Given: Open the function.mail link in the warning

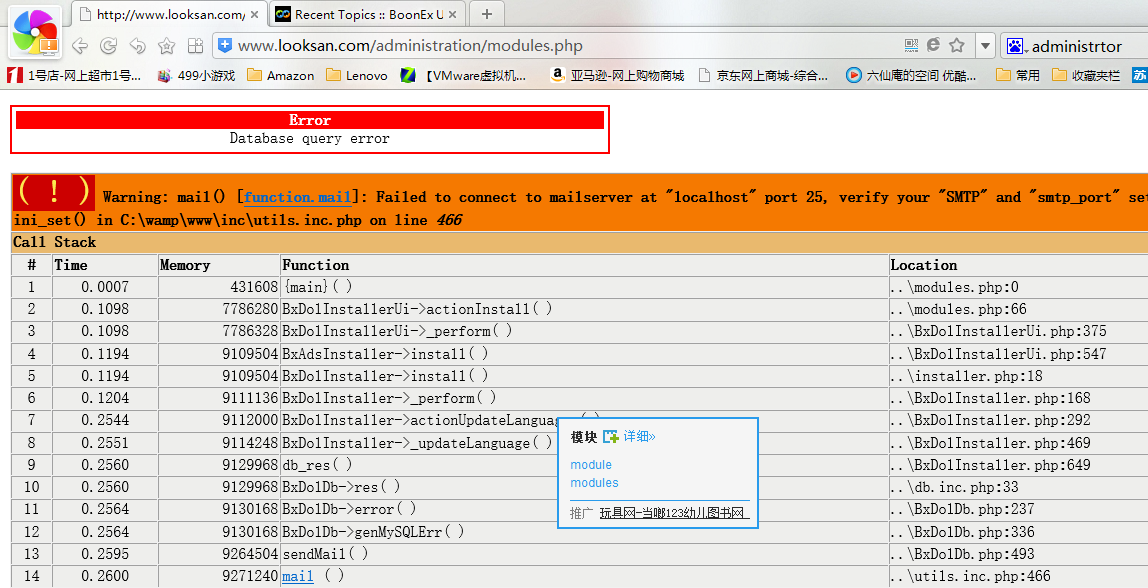Looking at the screenshot, I should 297,197.
